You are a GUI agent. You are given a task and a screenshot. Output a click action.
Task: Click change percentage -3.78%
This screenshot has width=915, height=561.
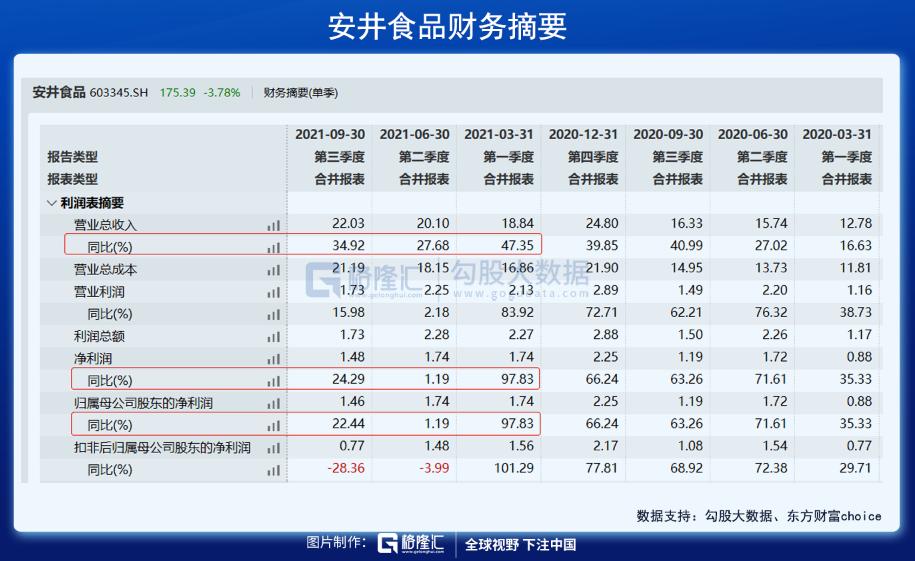click(222, 92)
